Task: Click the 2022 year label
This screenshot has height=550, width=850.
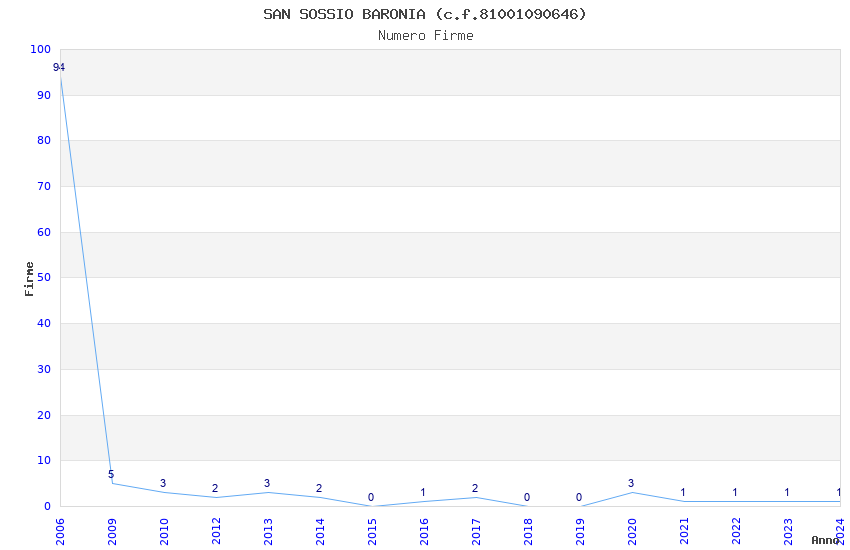Action: [x=736, y=532]
